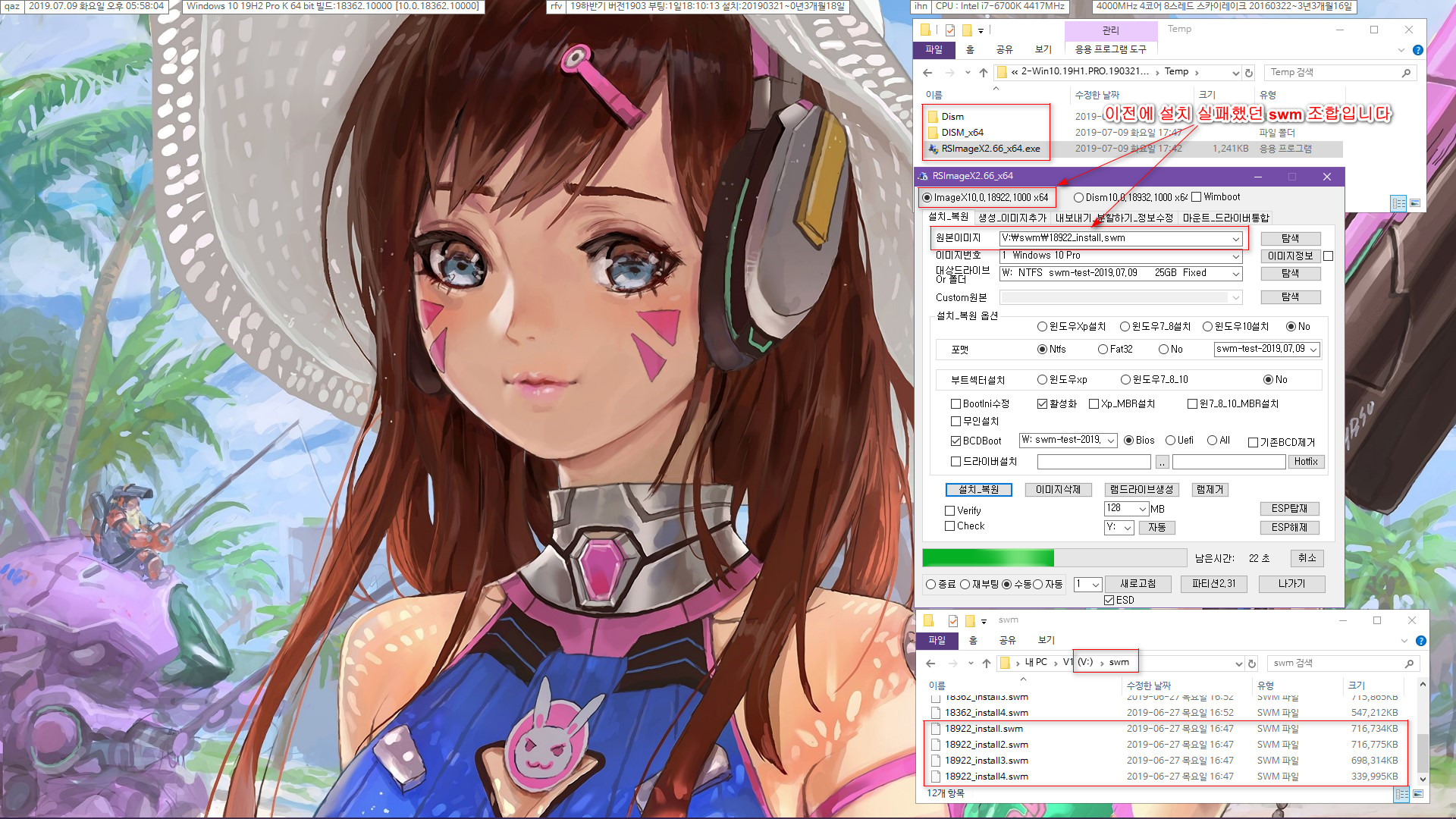The height and width of the screenshot is (819, 1456).
Task: Open the BCDBoot drive dropdown
Action: [x=1111, y=441]
